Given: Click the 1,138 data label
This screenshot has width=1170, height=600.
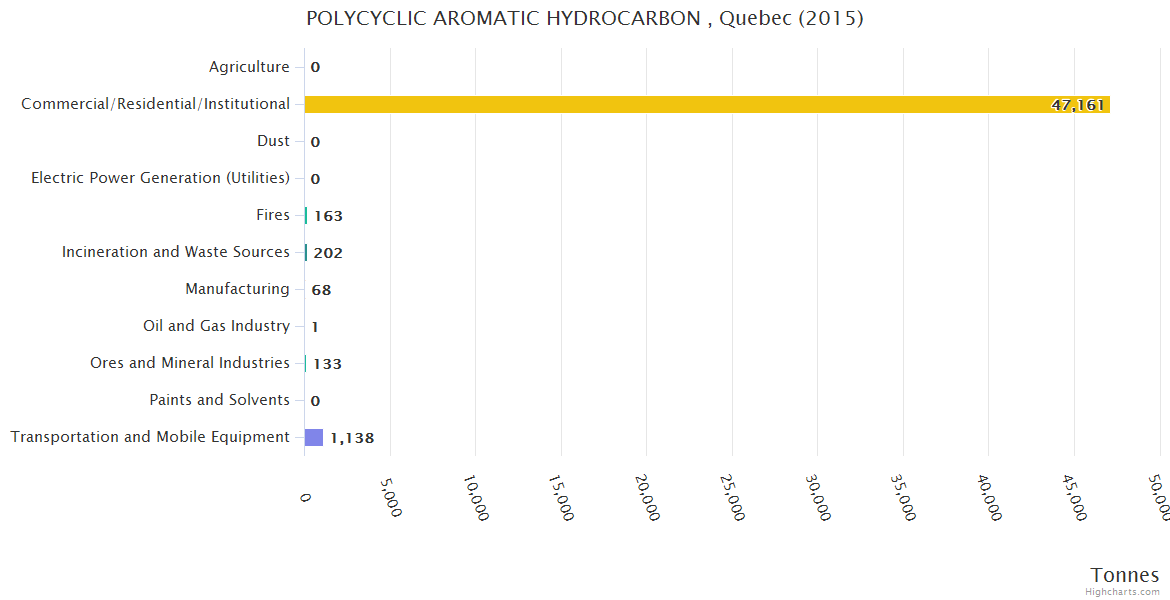Looking at the screenshot, I should tap(352, 438).
